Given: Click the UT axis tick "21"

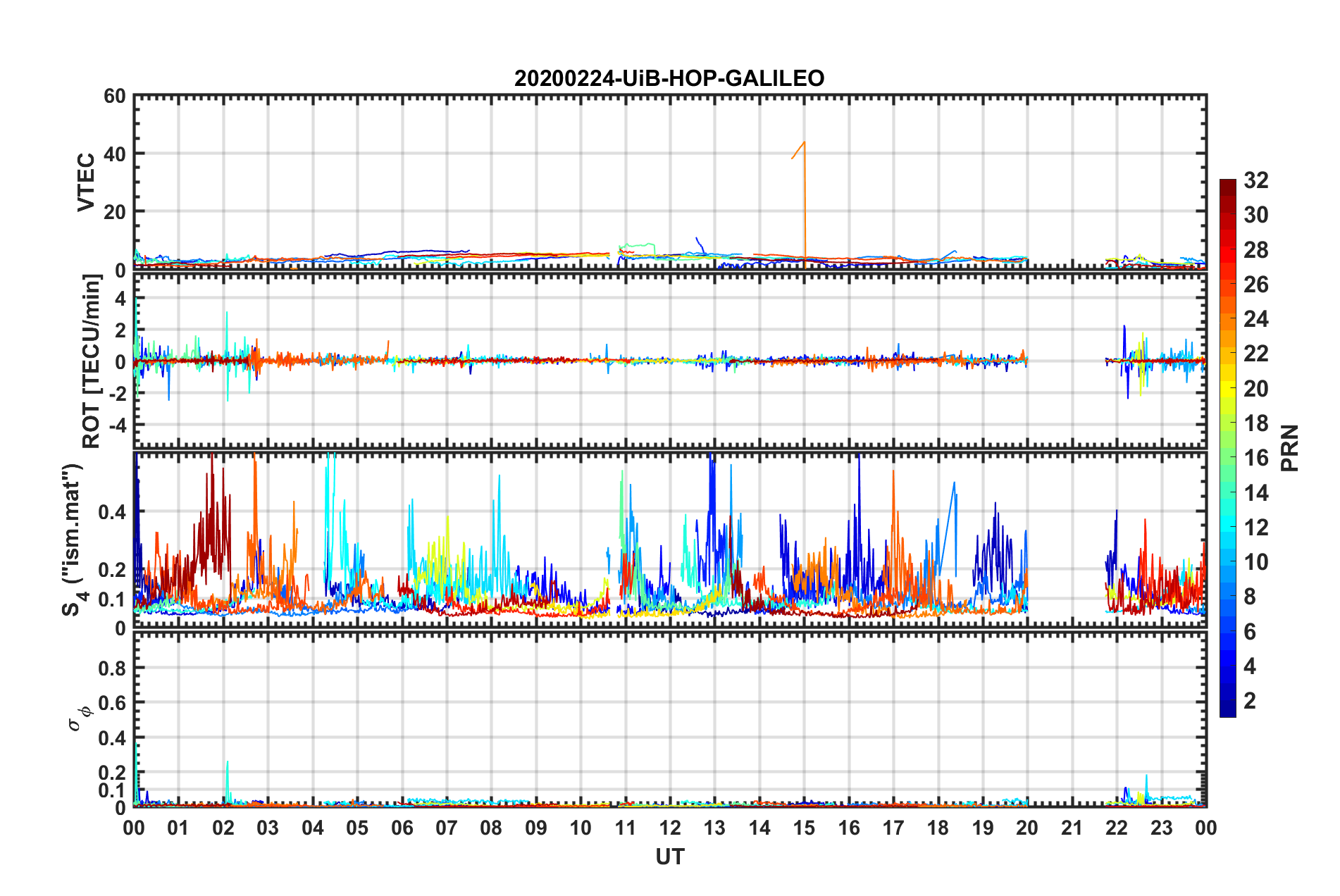Looking at the screenshot, I should click(1072, 828).
